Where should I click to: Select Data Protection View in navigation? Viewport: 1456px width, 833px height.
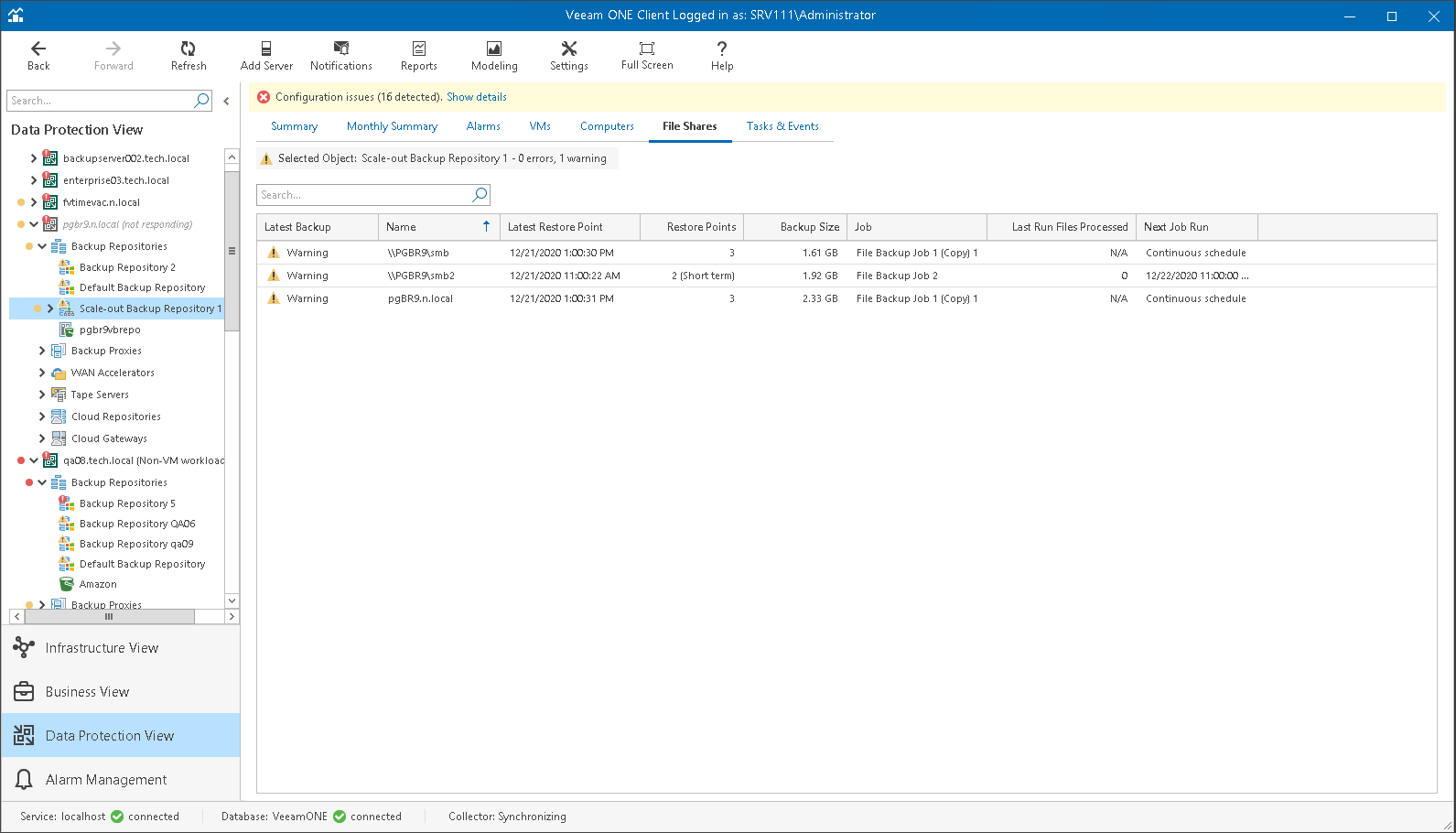(121, 736)
